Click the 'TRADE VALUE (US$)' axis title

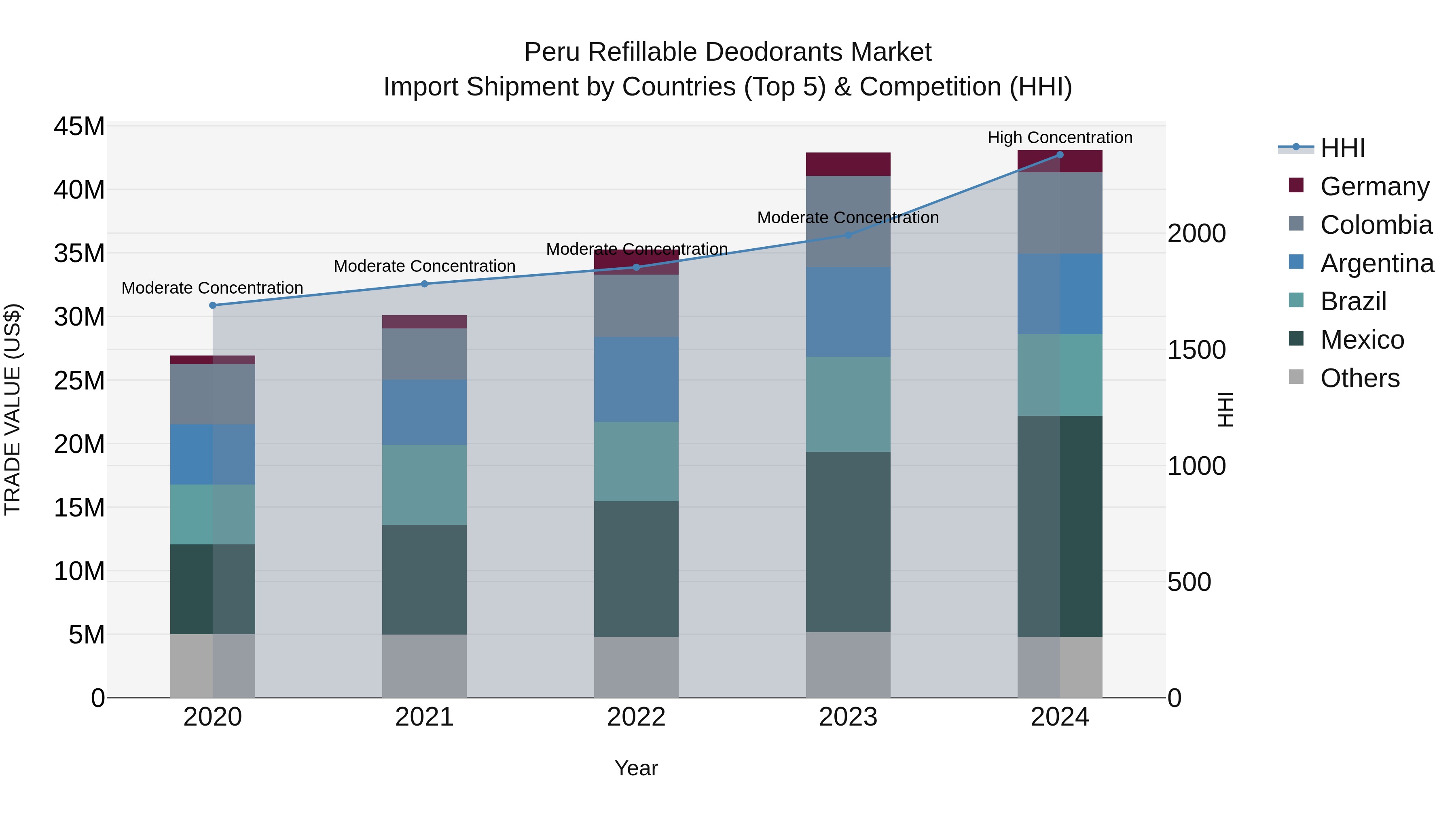pos(13,409)
